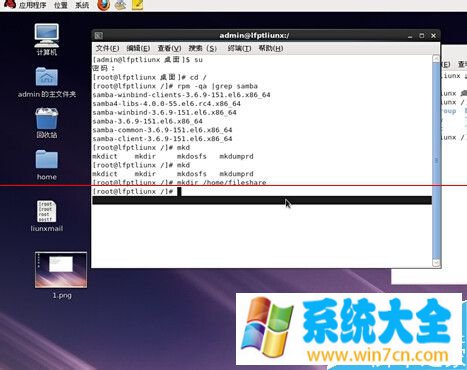Screen dimensions: 467x370
Task: Open the terminal File menu
Action: click(107, 48)
